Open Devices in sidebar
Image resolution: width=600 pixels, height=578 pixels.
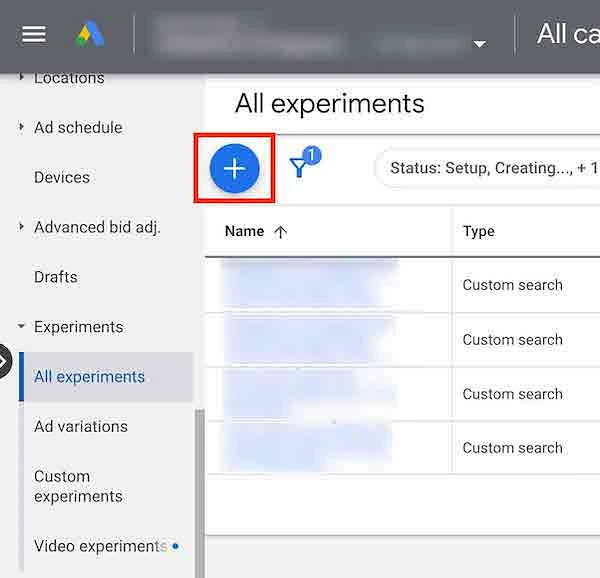click(62, 177)
